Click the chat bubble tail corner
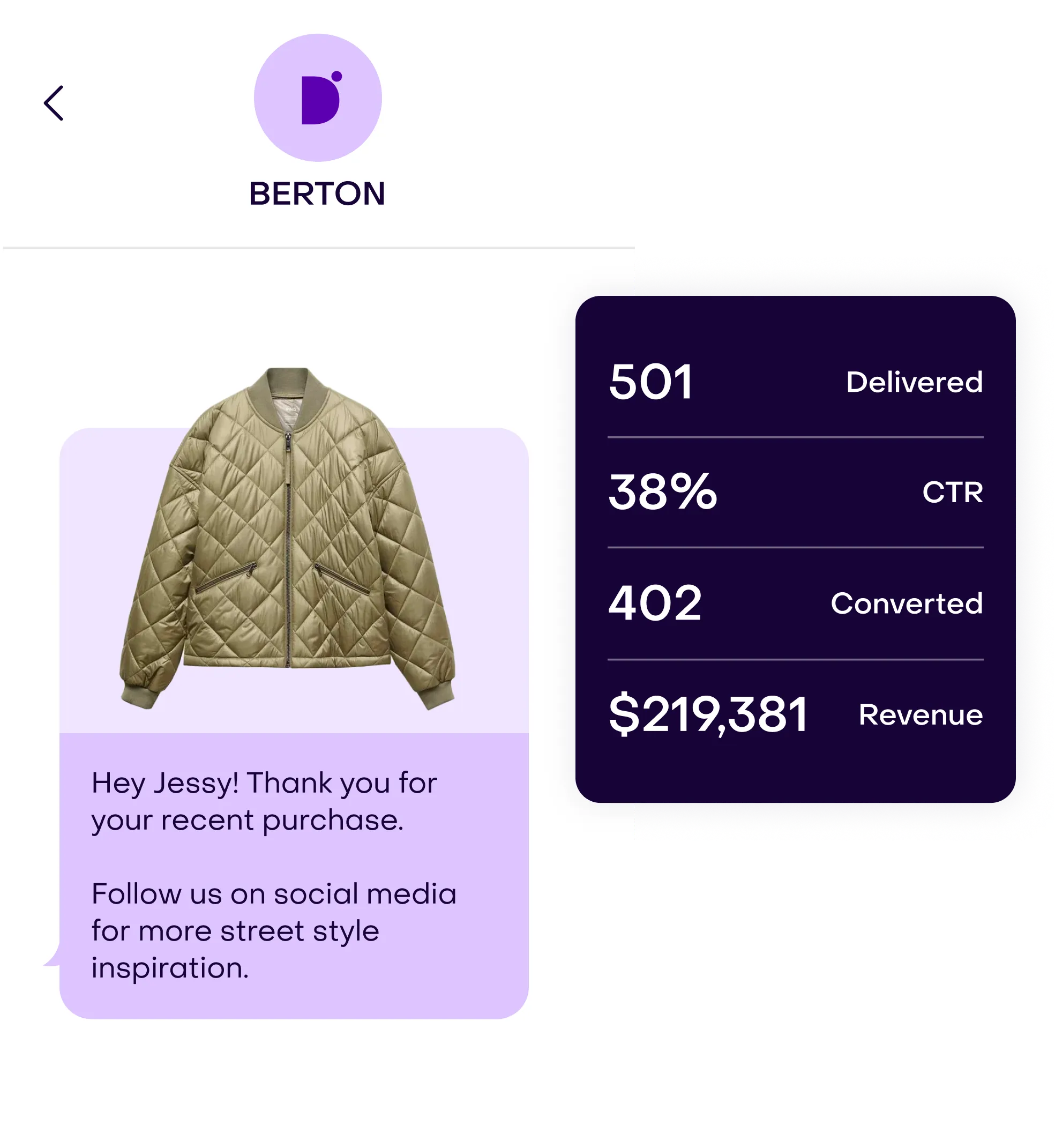This screenshot has width=1055, height=1148. (52, 954)
